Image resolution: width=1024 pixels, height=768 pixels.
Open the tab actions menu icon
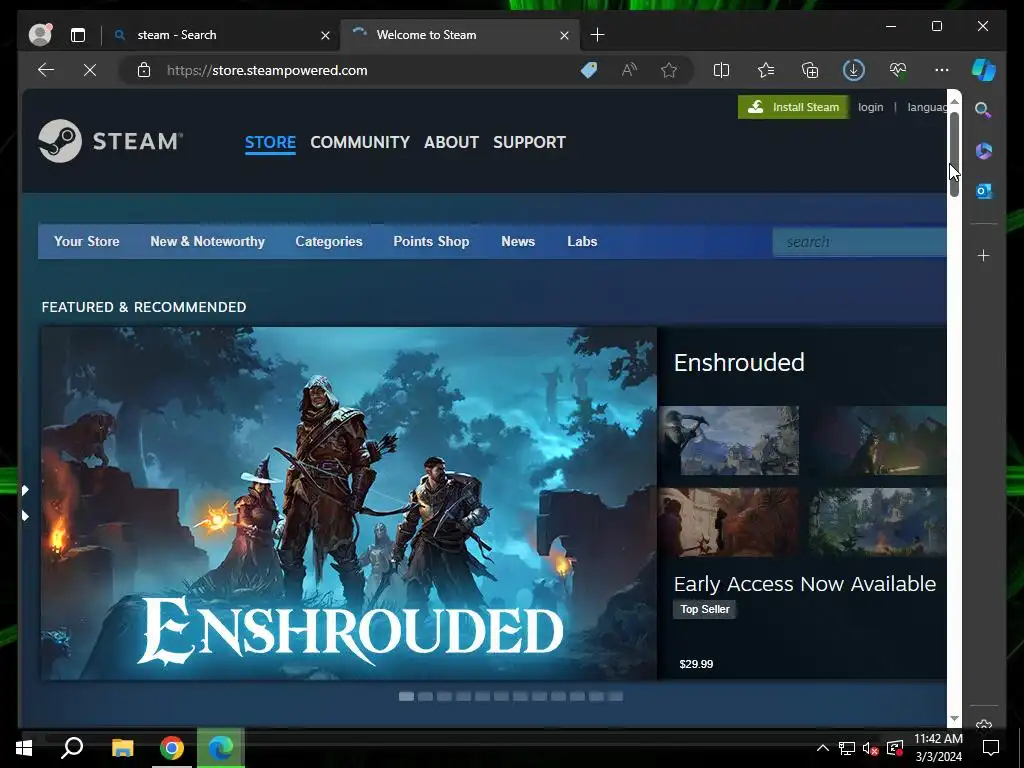[78, 35]
